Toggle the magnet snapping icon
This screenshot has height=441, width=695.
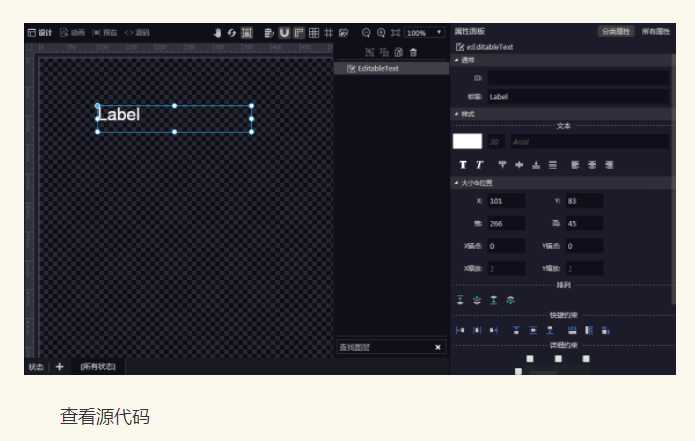284,33
